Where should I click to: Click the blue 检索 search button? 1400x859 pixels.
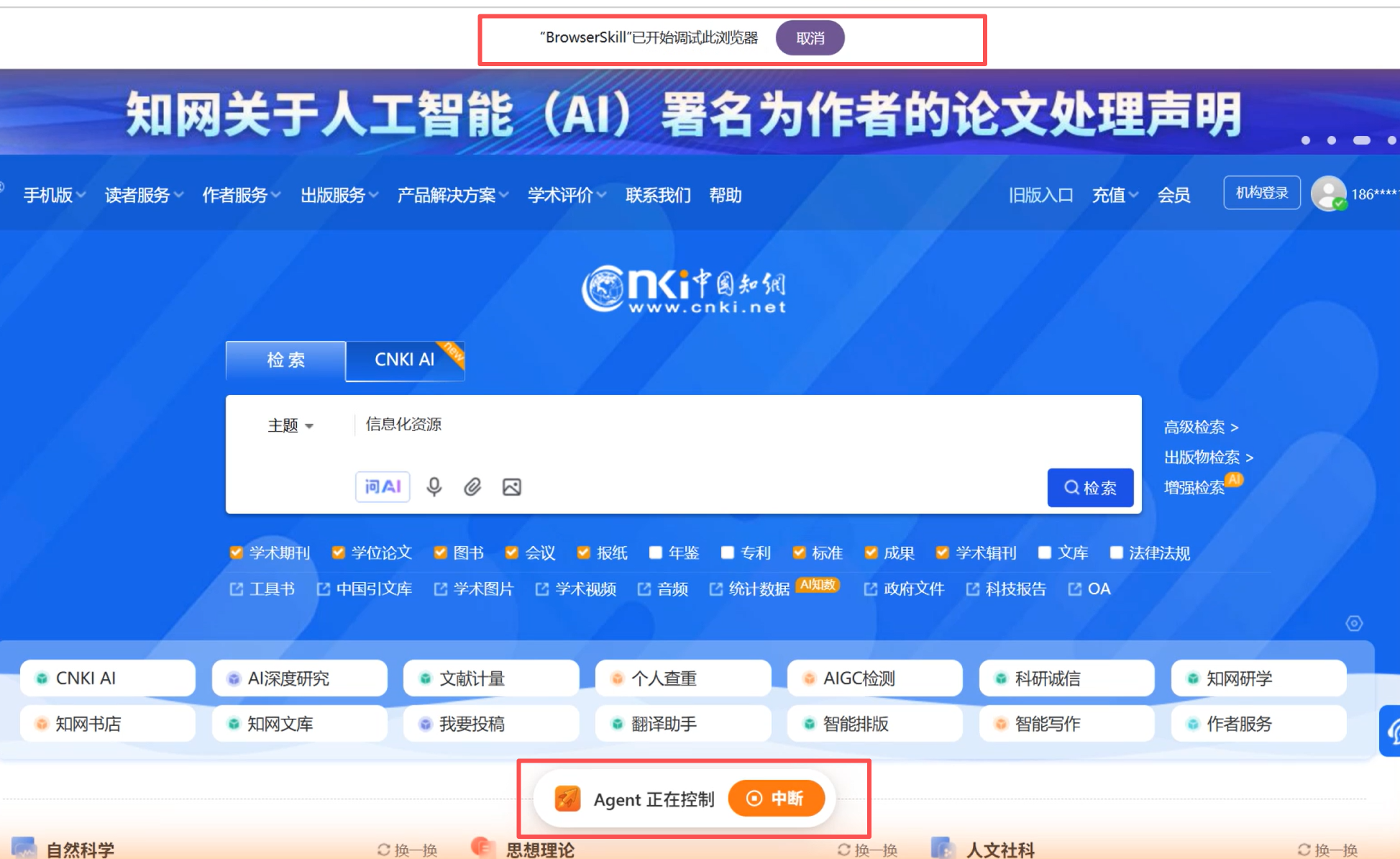click(1090, 488)
